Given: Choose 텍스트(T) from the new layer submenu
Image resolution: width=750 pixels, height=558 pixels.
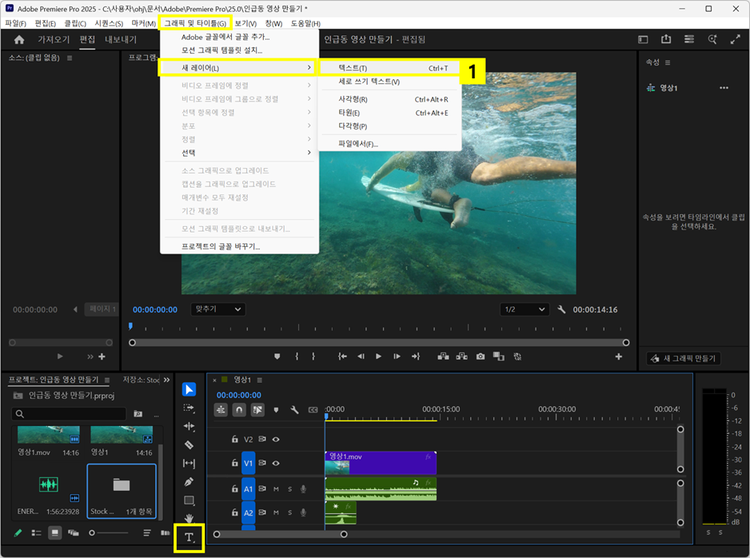Looking at the screenshot, I should tap(354, 68).
